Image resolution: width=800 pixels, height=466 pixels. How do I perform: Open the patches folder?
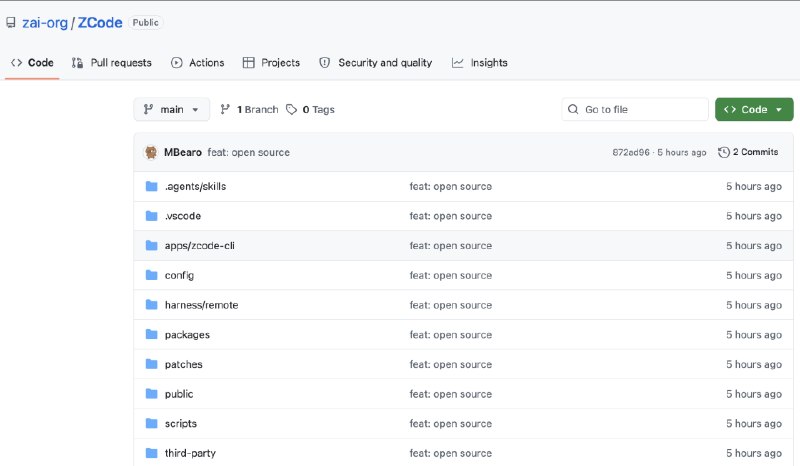tap(184, 364)
